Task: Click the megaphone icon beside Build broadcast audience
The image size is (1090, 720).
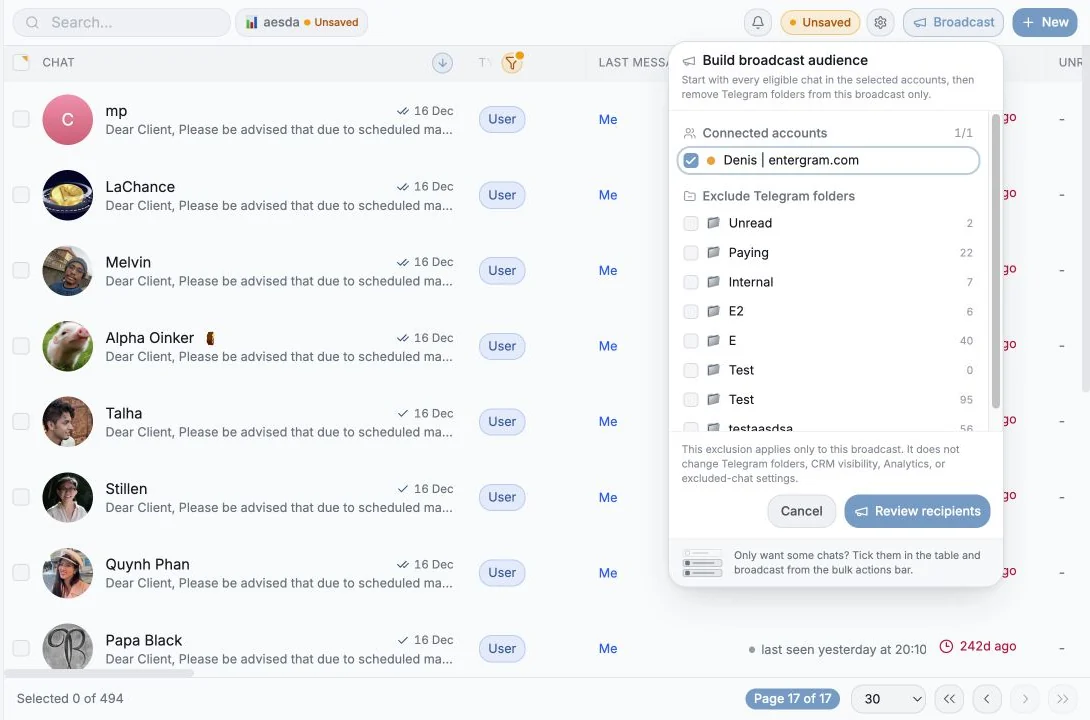Action: point(689,61)
